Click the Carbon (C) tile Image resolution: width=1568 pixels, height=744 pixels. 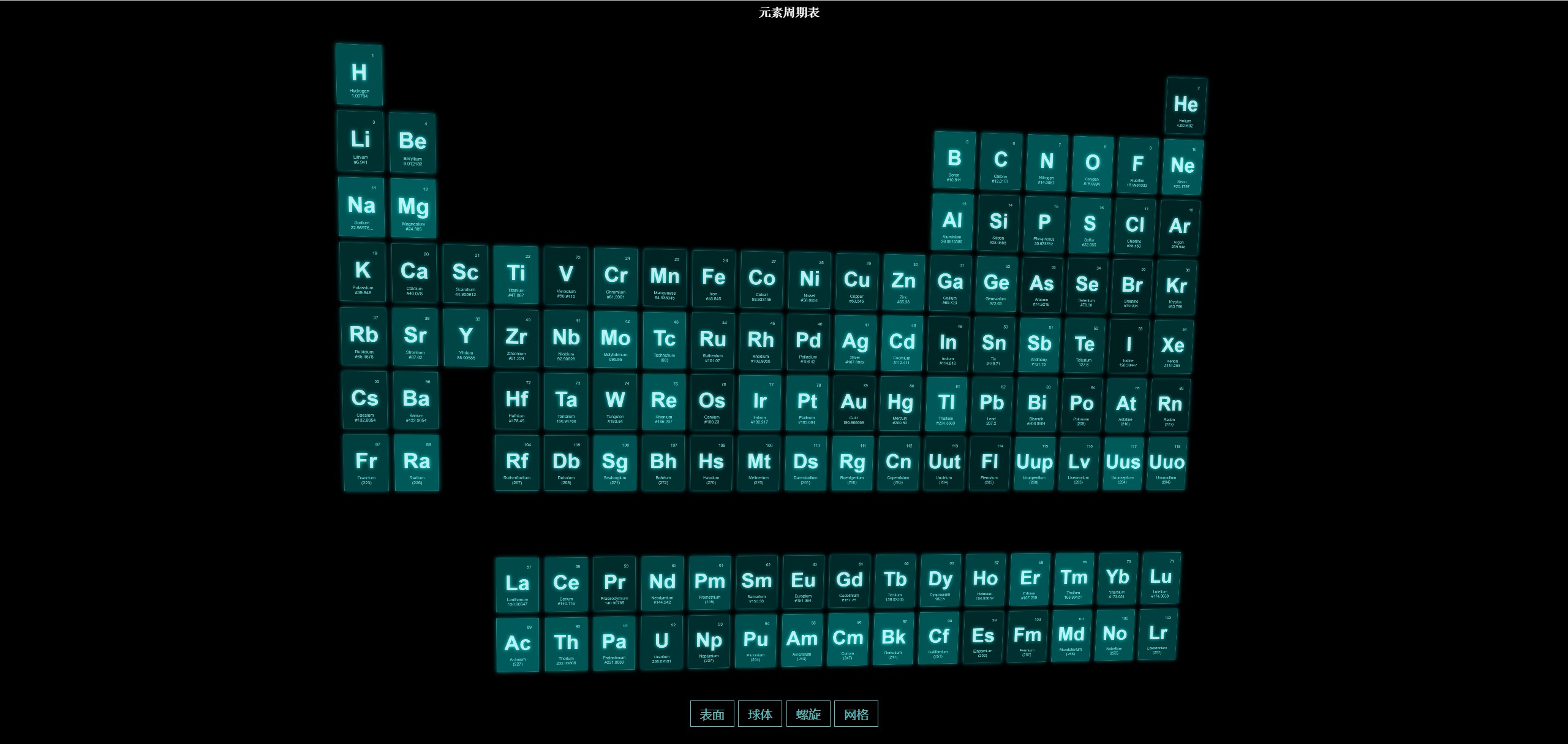[x=1000, y=162]
